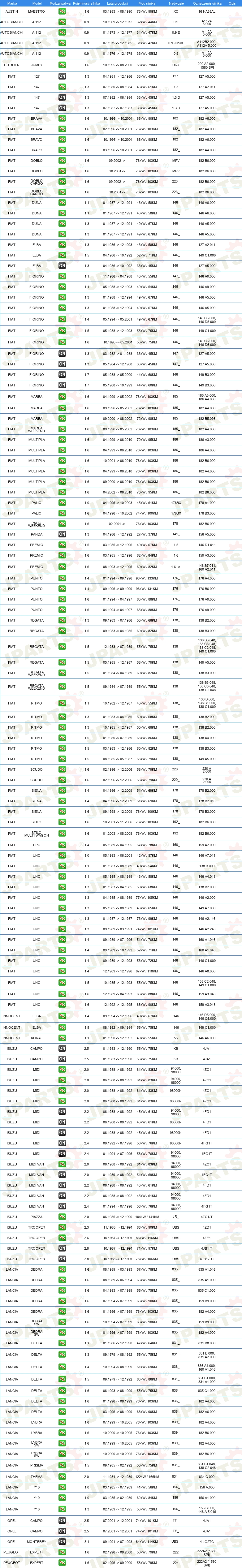Click the JUMPY model cell
This screenshot has height=1568, width=242.
tap(37, 65)
